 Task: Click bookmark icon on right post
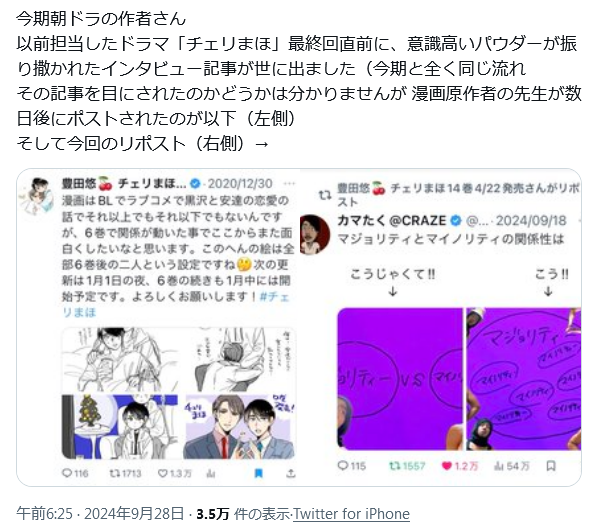tap(551, 466)
